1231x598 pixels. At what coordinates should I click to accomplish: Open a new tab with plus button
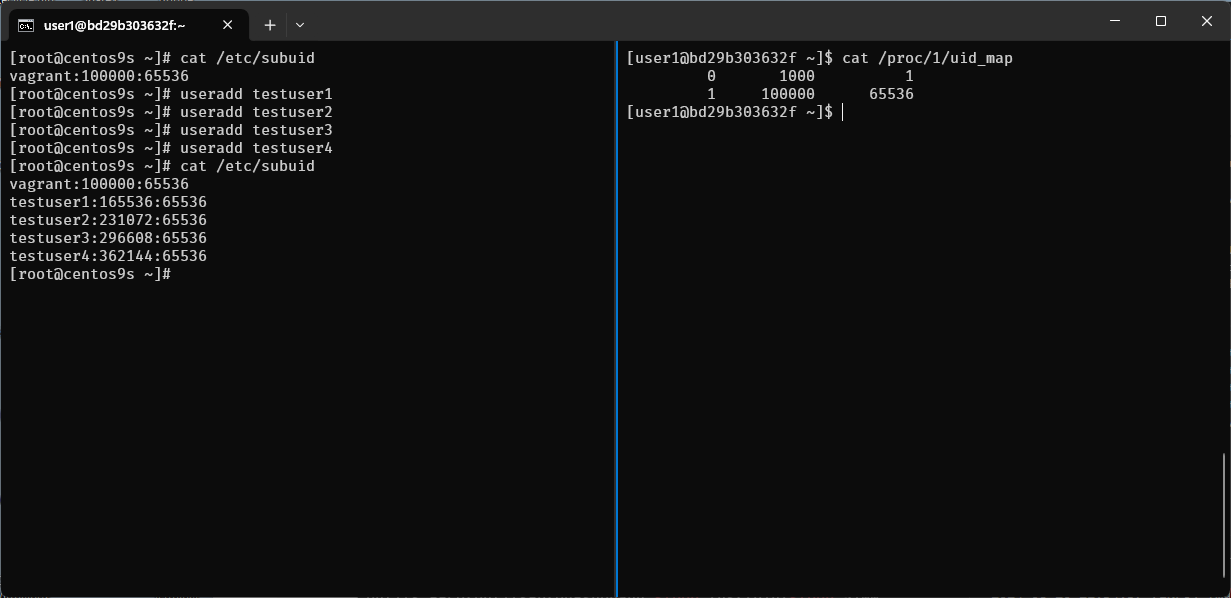coord(269,25)
